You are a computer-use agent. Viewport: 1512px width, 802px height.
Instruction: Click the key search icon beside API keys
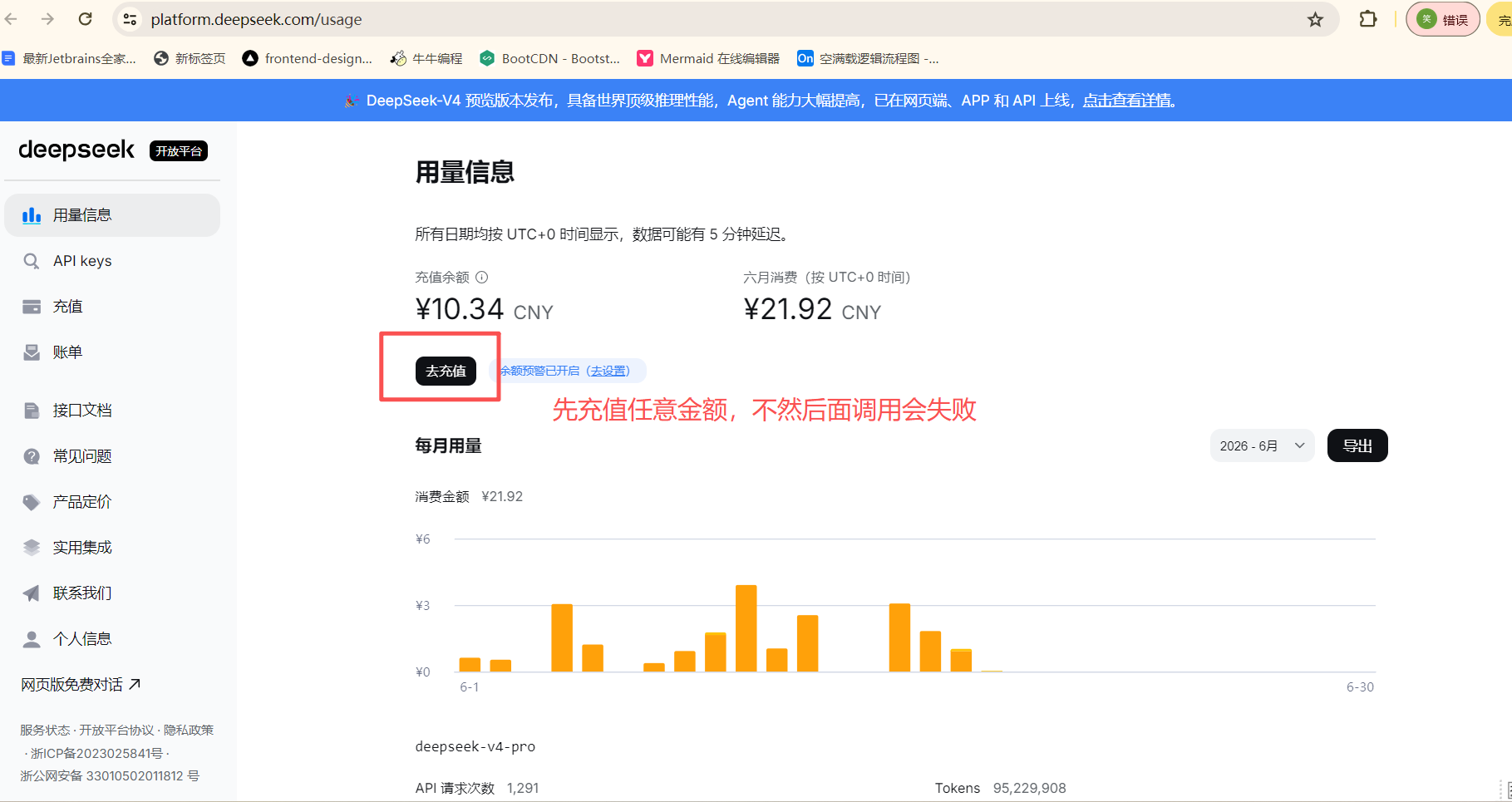click(x=32, y=261)
